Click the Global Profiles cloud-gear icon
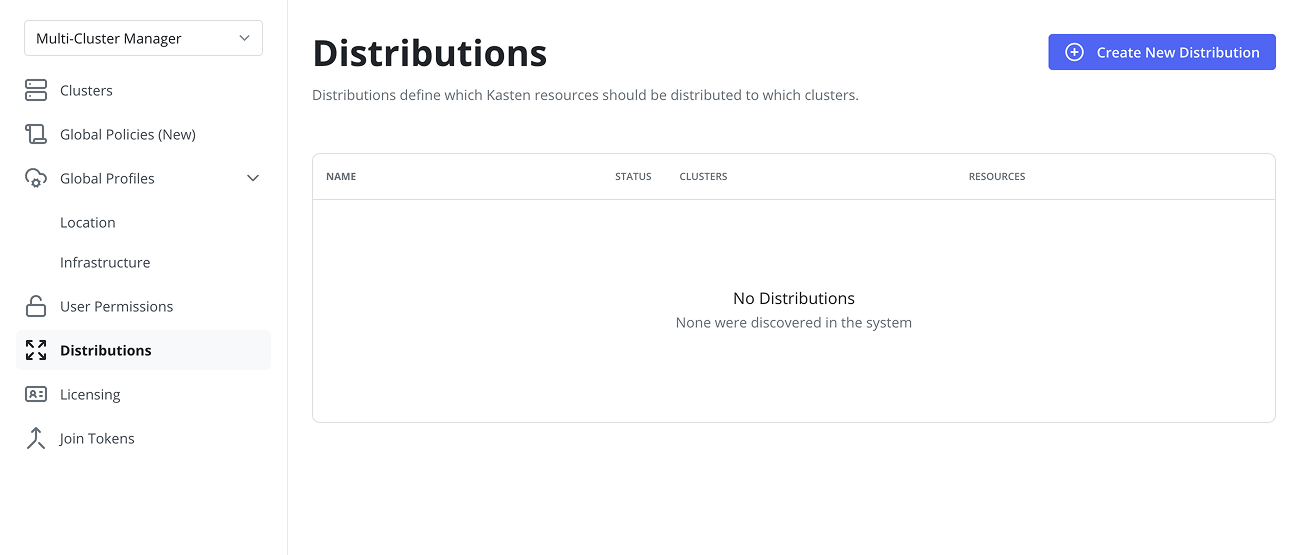This screenshot has height=555, width=1300. (x=36, y=178)
